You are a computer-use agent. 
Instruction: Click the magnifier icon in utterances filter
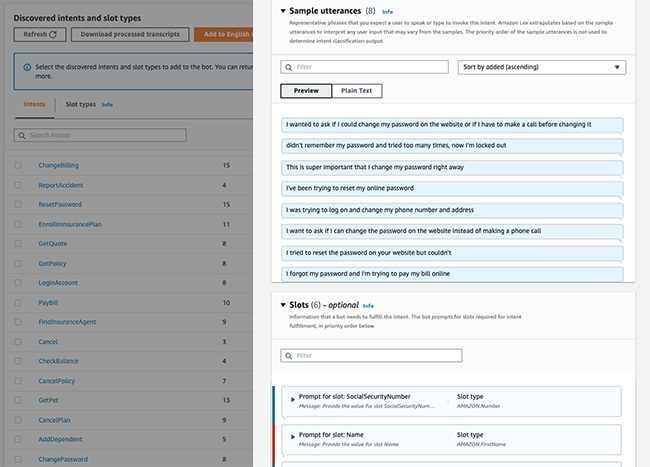pos(289,67)
